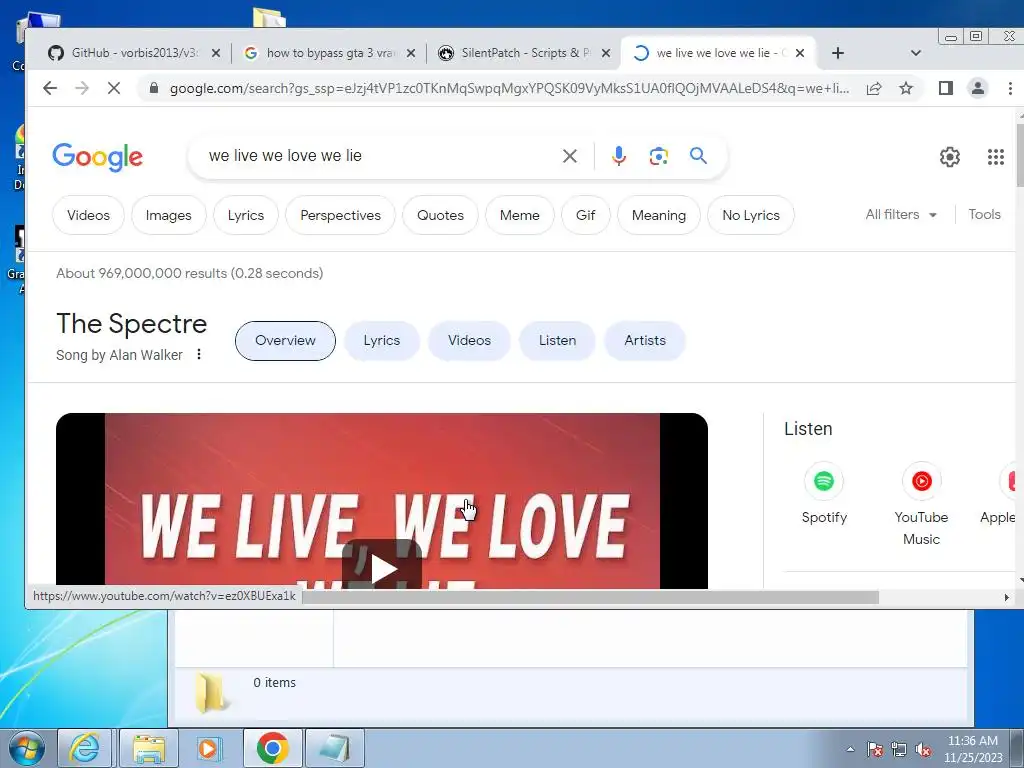Screen dimensions: 1024x768
Task: Open search Tools
Action: [984, 214]
